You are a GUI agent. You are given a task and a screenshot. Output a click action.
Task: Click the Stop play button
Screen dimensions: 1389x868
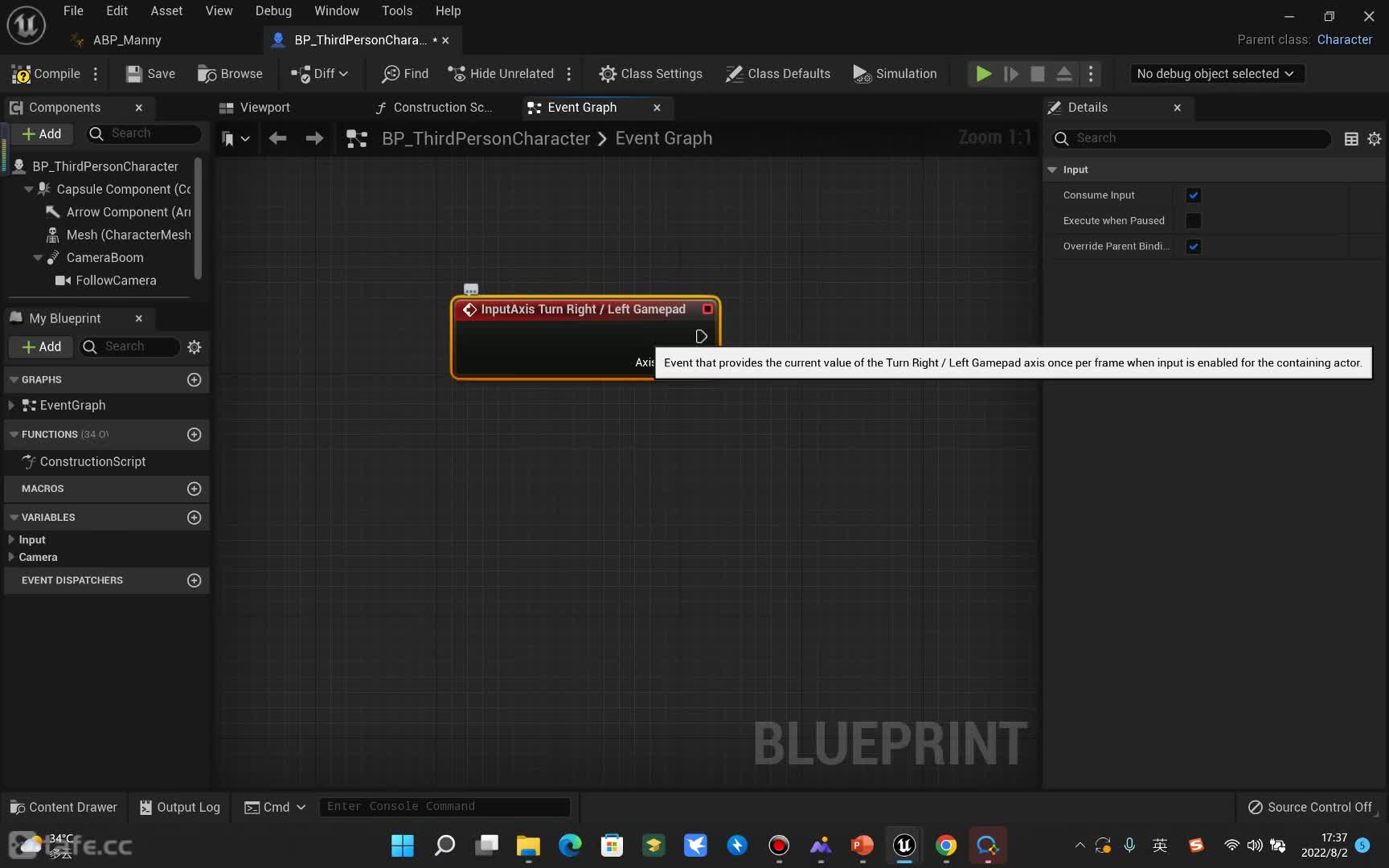(x=1038, y=74)
